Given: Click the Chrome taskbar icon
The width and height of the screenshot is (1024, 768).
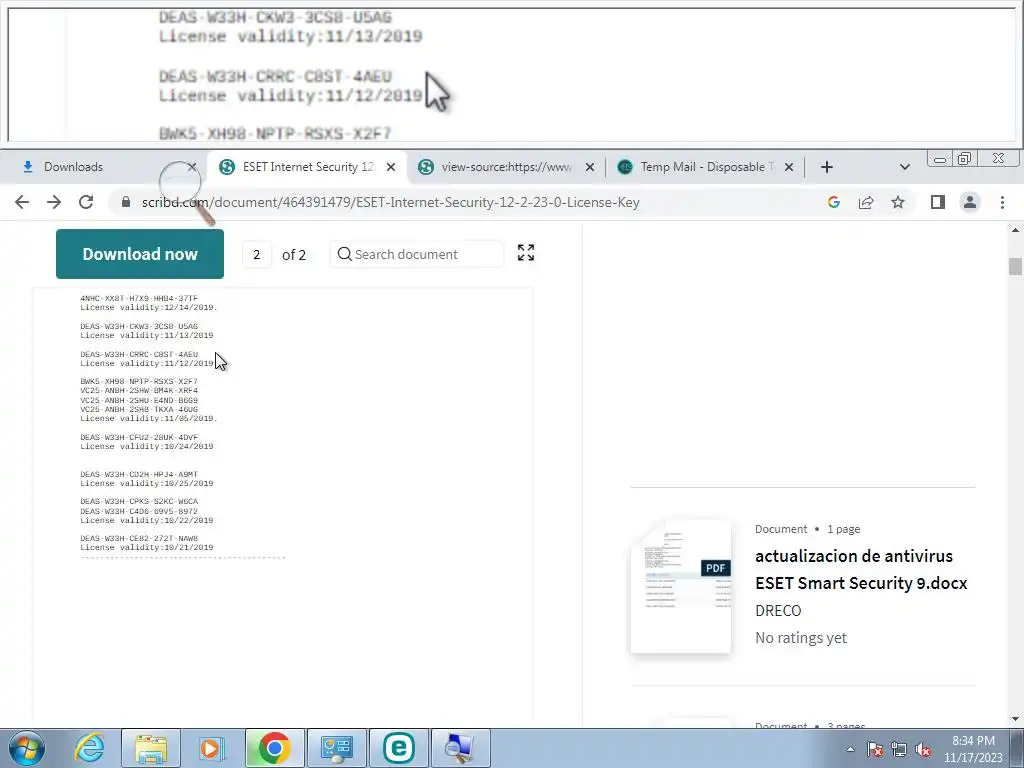Looking at the screenshot, I should 274,748.
